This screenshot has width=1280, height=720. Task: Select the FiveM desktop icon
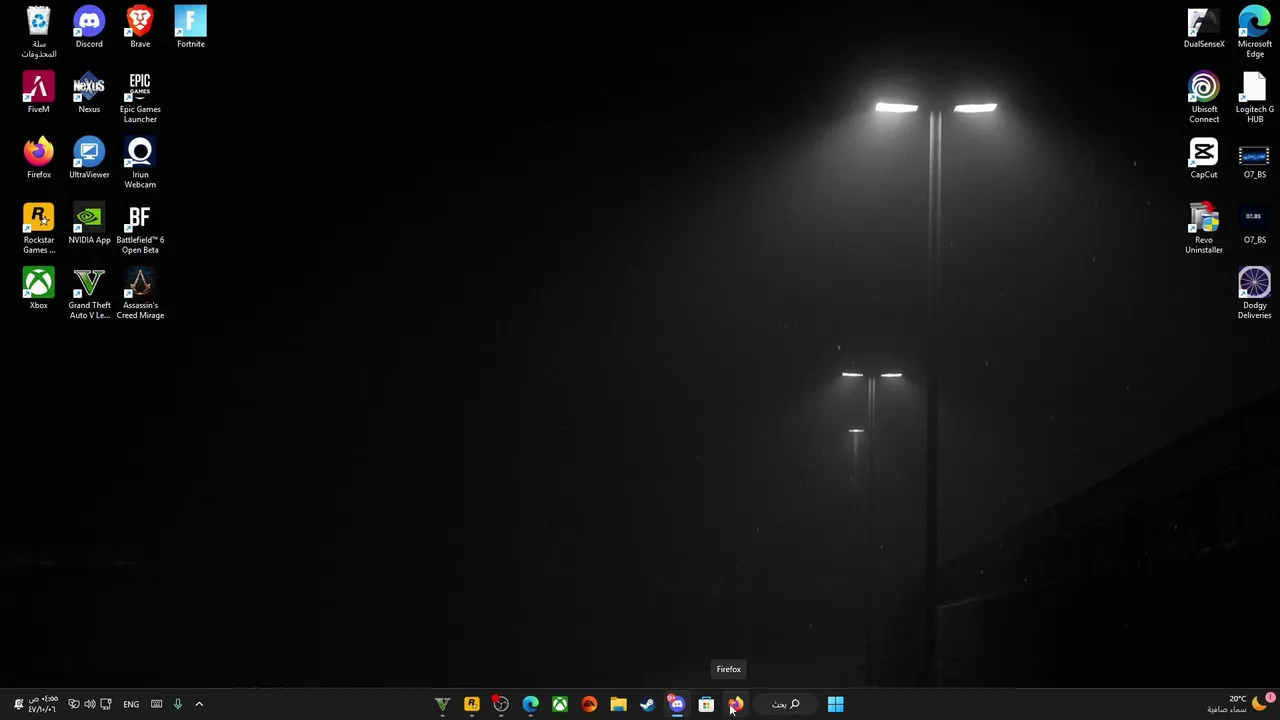[x=38, y=93]
